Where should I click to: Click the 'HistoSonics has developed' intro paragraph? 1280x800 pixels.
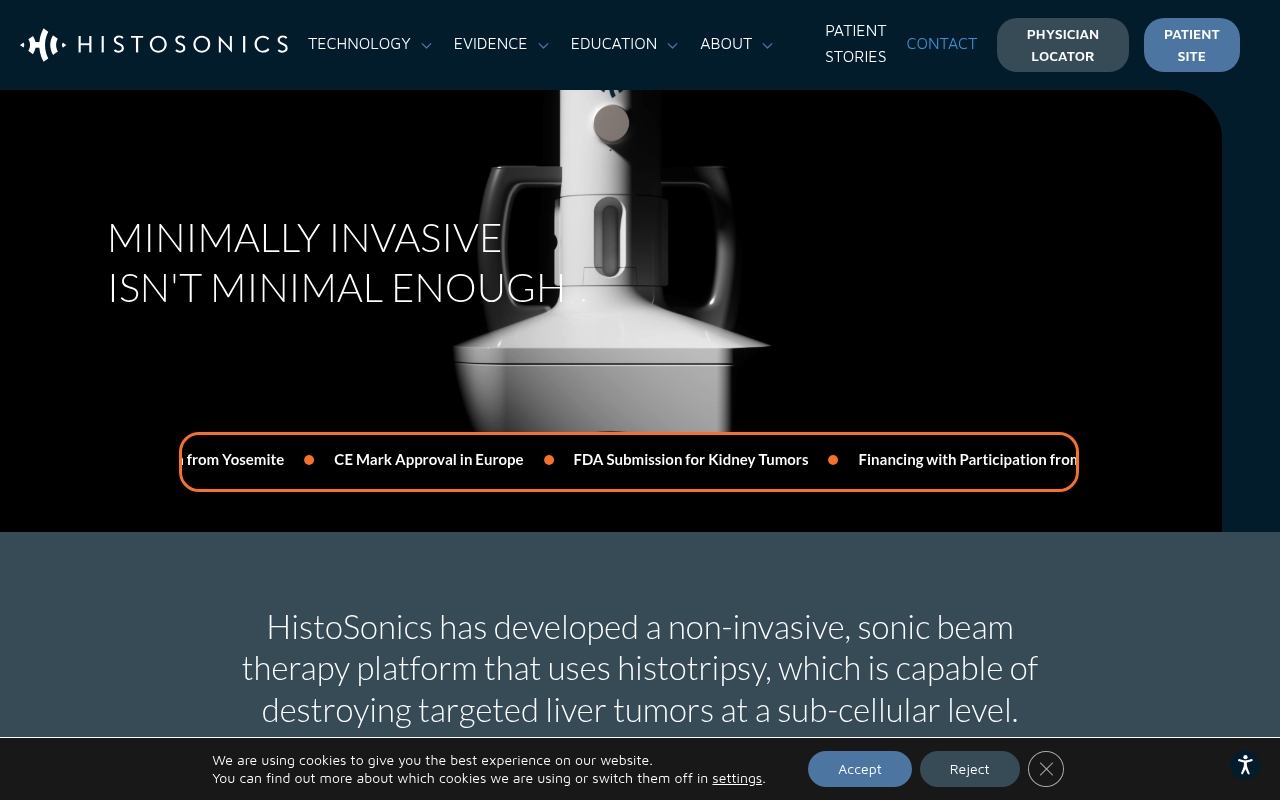click(640, 668)
